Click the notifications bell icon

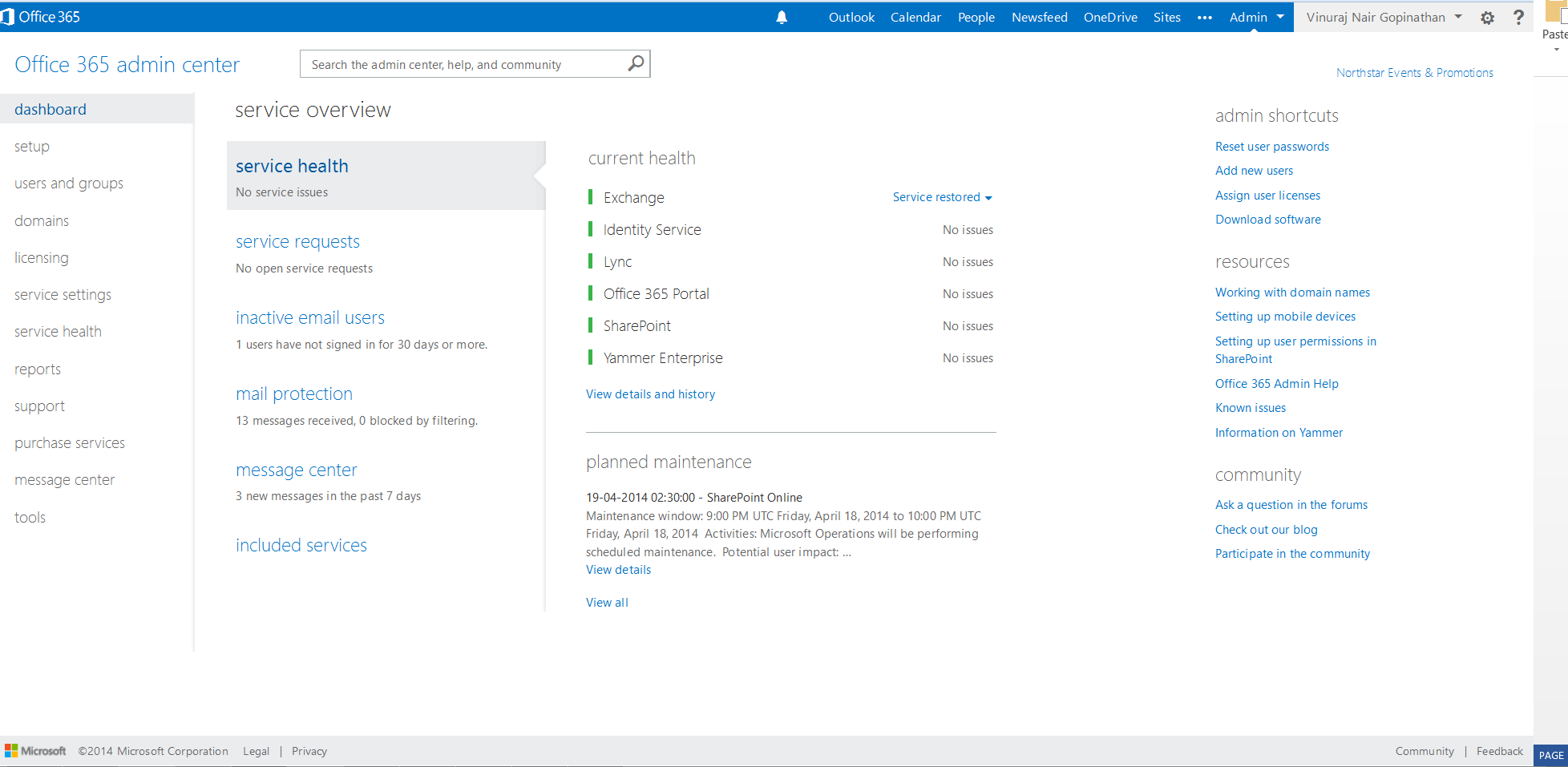[782, 18]
